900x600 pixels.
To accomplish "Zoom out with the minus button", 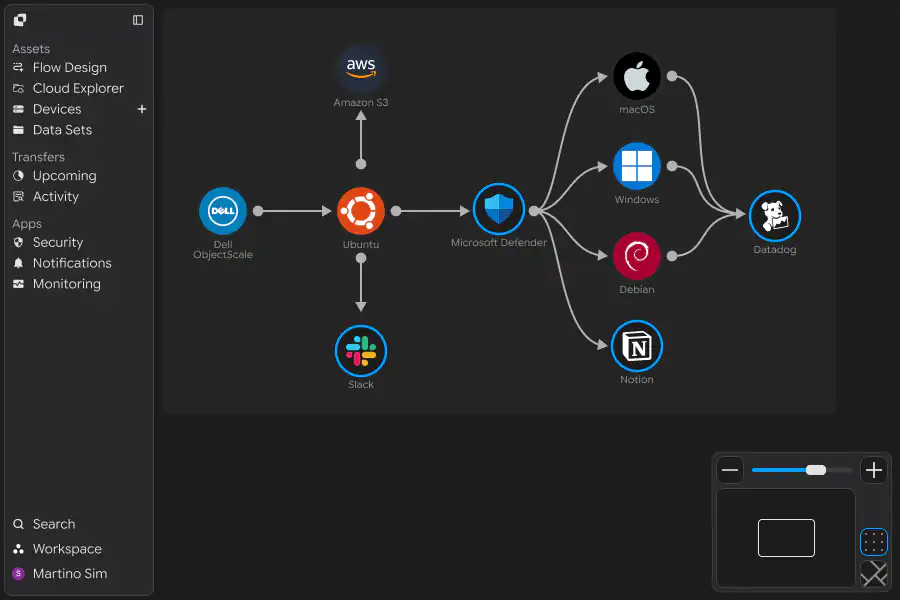I will (730, 470).
